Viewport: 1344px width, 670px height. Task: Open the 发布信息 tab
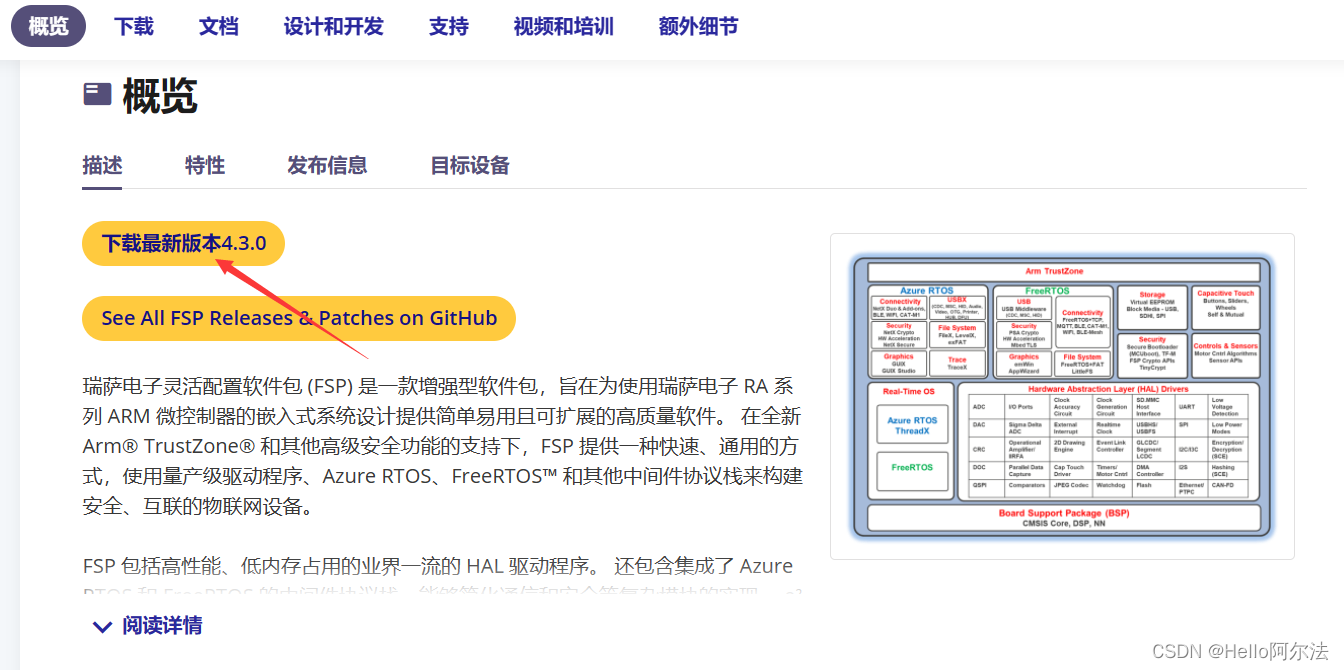(x=327, y=165)
